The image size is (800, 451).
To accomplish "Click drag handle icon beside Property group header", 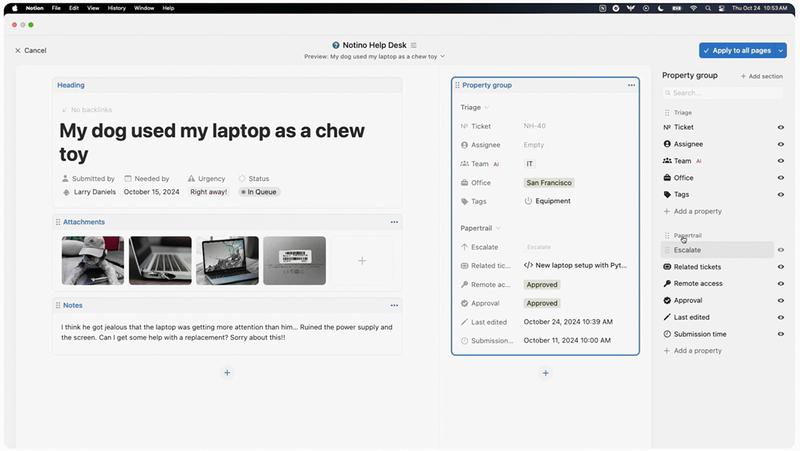I will click(x=457, y=85).
